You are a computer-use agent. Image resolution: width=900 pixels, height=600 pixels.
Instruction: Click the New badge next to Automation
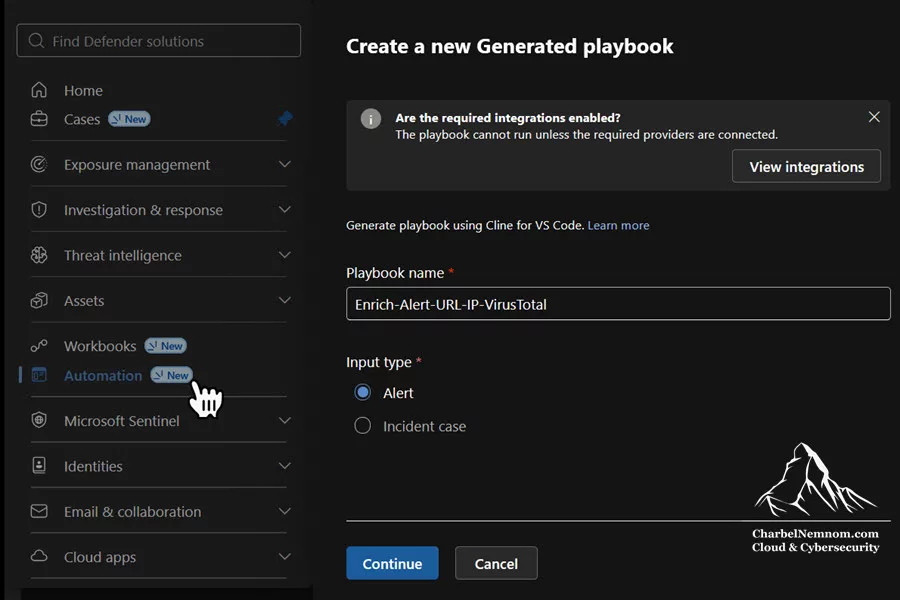tap(171, 375)
